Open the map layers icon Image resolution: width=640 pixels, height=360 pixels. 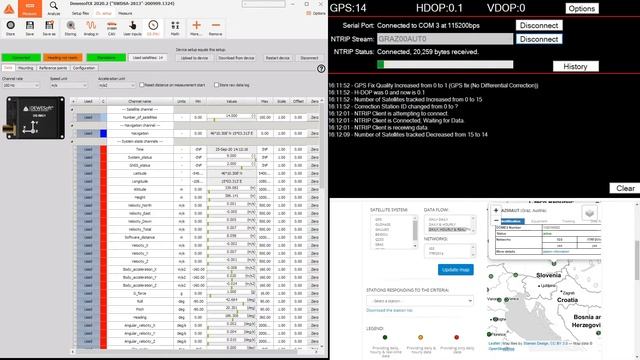click(x=589, y=213)
